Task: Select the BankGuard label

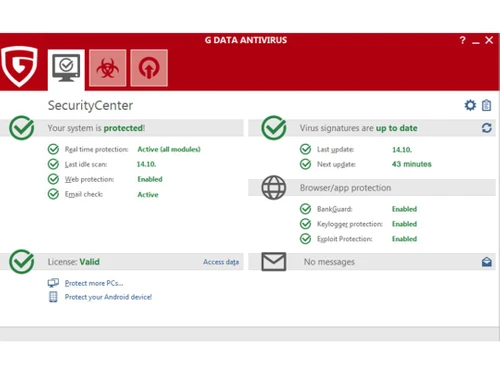Action: pos(334,209)
